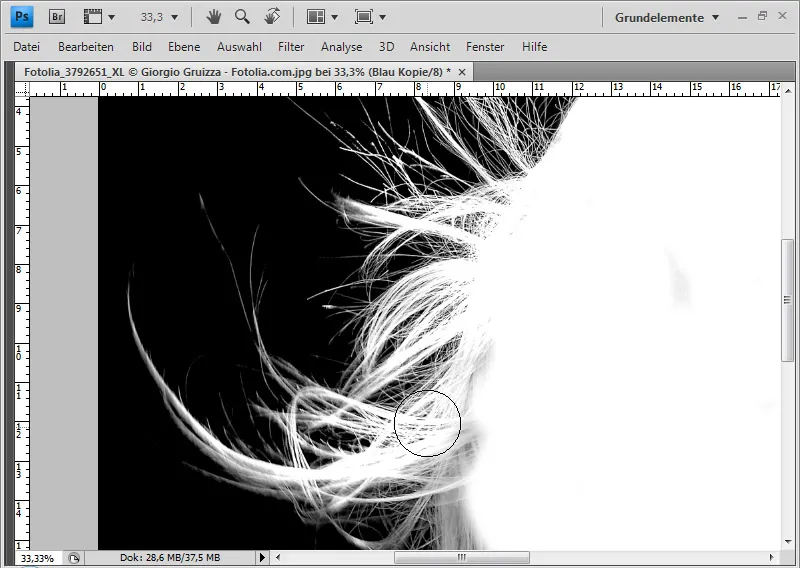Open the Fenster menu

(485, 47)
